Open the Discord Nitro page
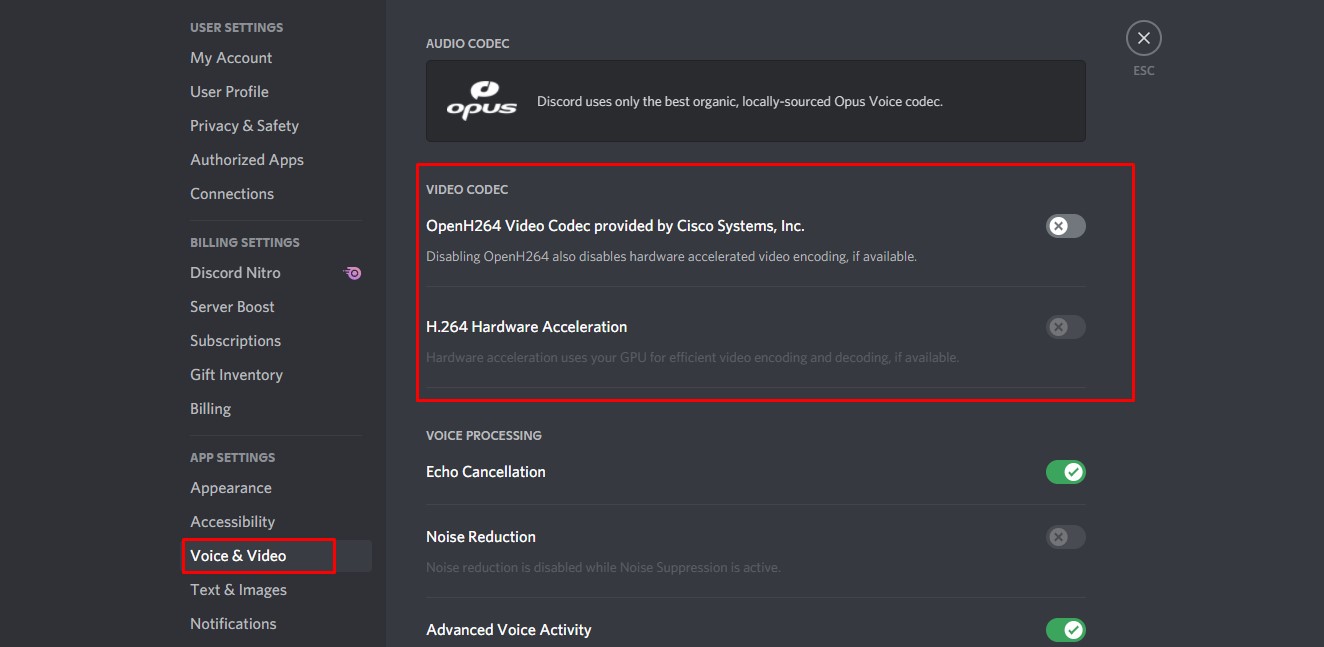Screen dimensions: 1324x647 pos(235,272)
